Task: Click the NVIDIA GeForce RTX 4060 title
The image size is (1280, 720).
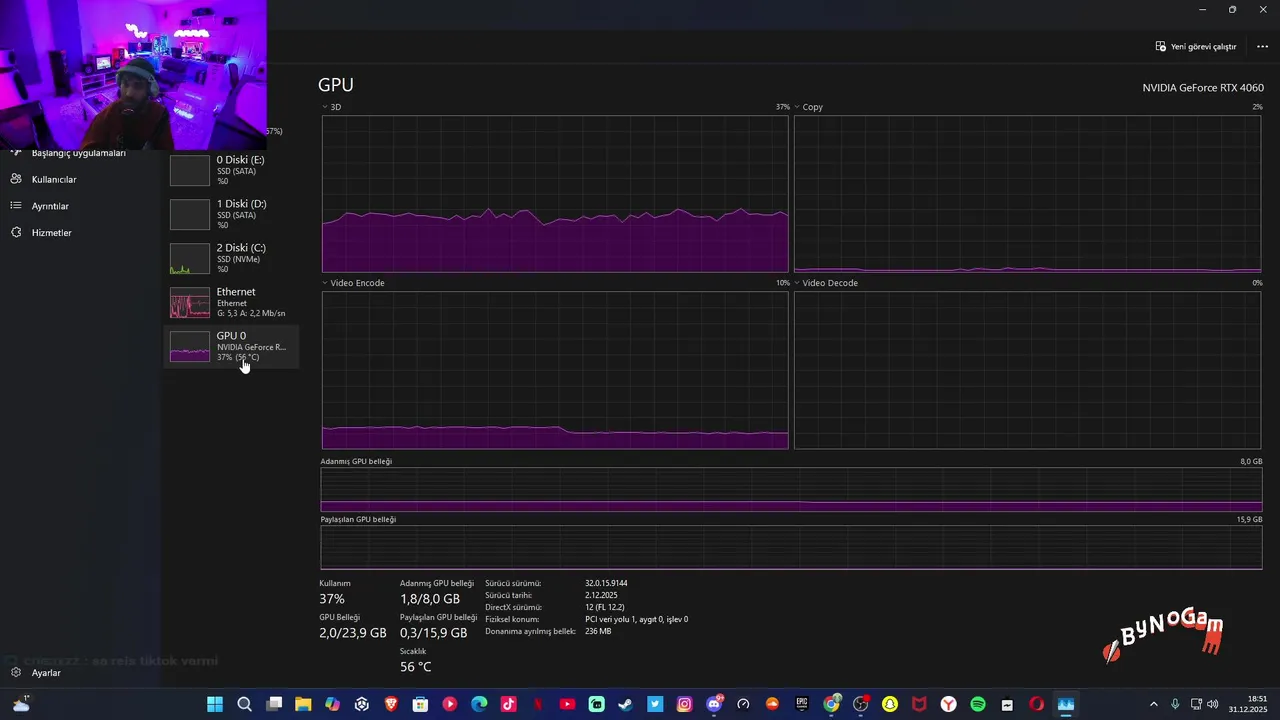Action: 1203,88
